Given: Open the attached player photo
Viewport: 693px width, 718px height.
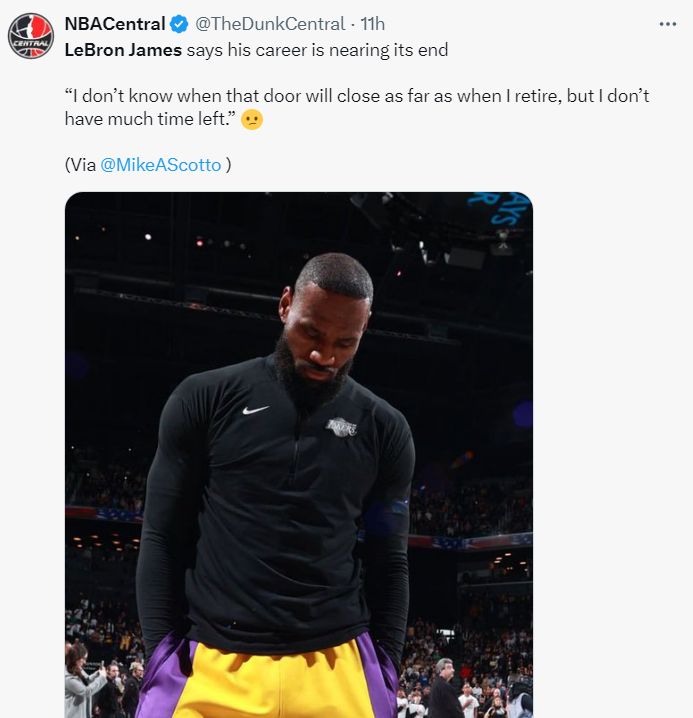Looking at the screenshot, I should (x=299, y=455).
